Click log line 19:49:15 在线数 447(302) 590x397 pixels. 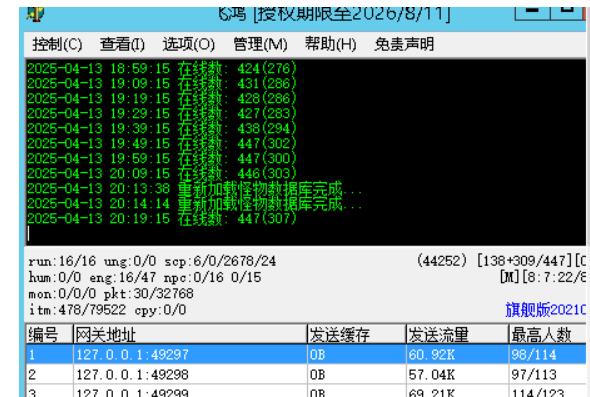pyautogui.click(x=162, y=143)
